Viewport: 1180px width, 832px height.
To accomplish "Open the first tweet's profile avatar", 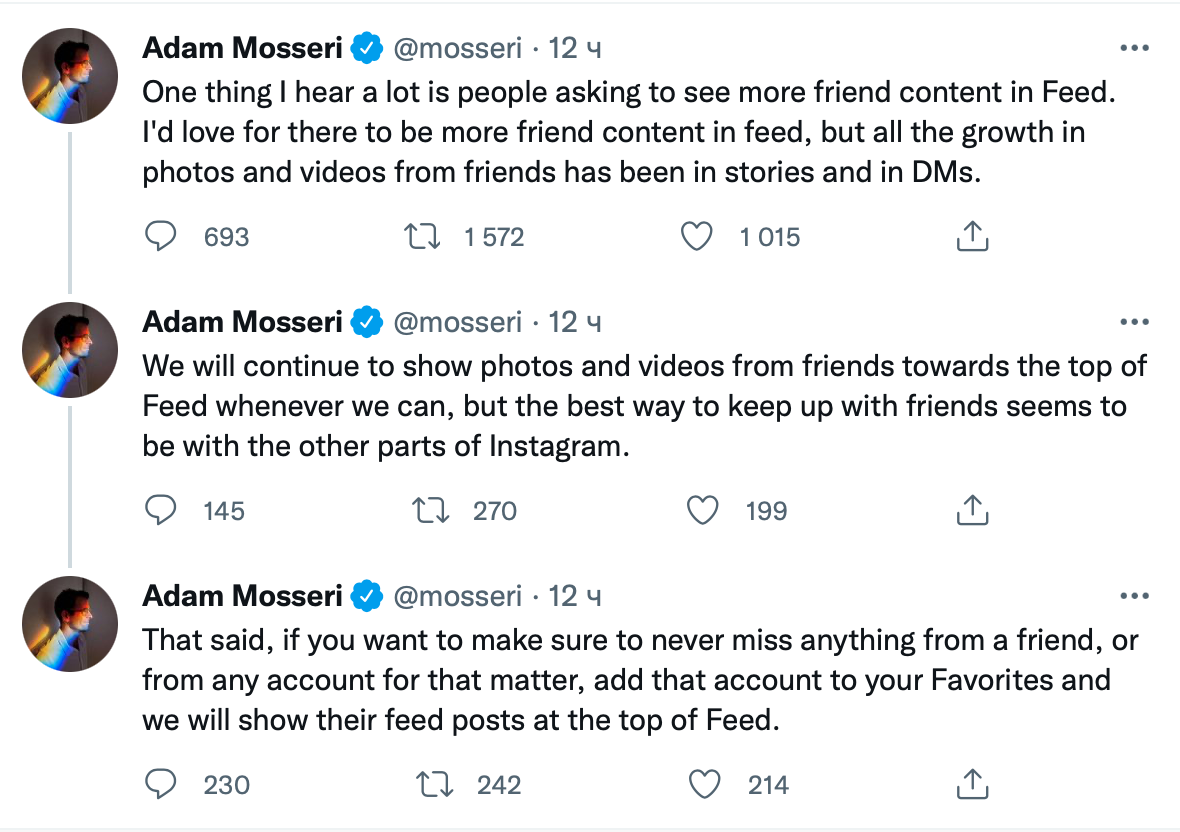I will point(70,75).
